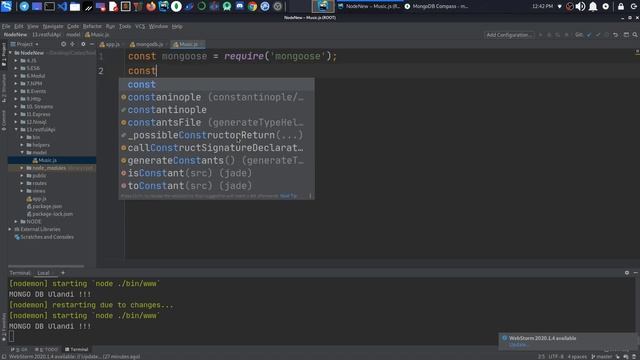Expand the routes folder
The image size is (640, 360).
pyautogui.click(x=22, y=183)
